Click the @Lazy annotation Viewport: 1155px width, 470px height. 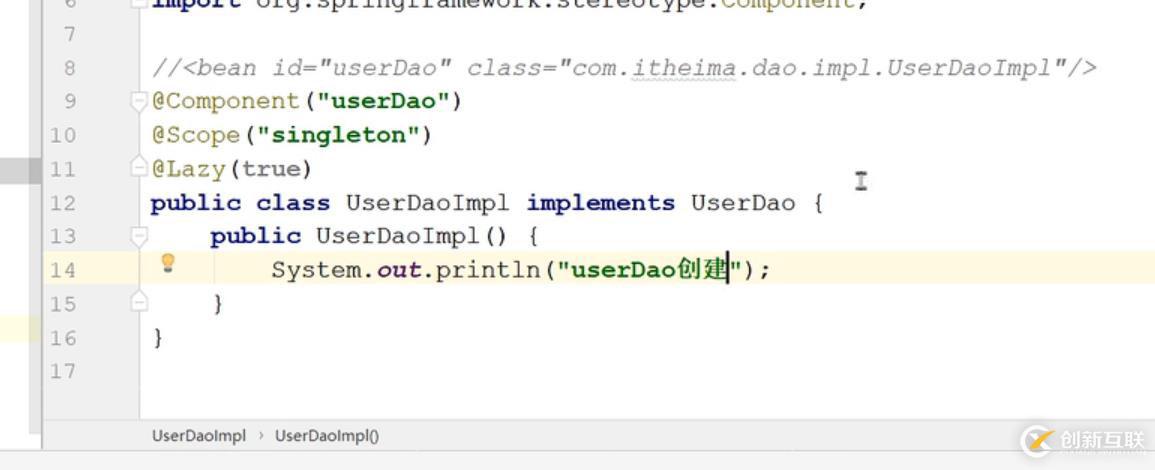tap(188, 169)
